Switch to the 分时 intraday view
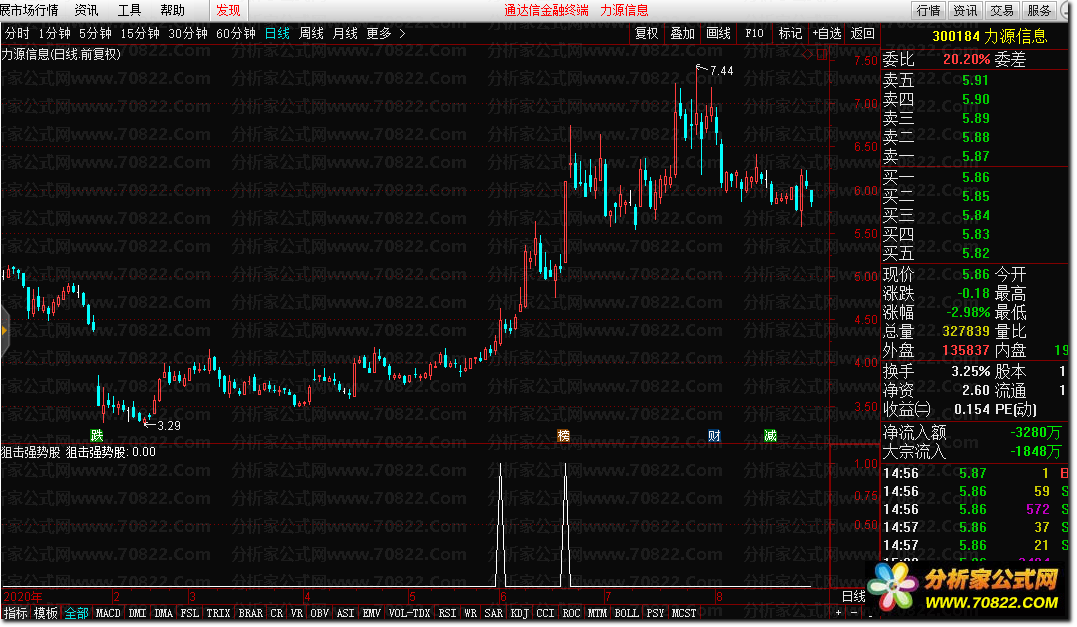The image size is (1077, 627). pyautogui.click(x=17, y=33)
